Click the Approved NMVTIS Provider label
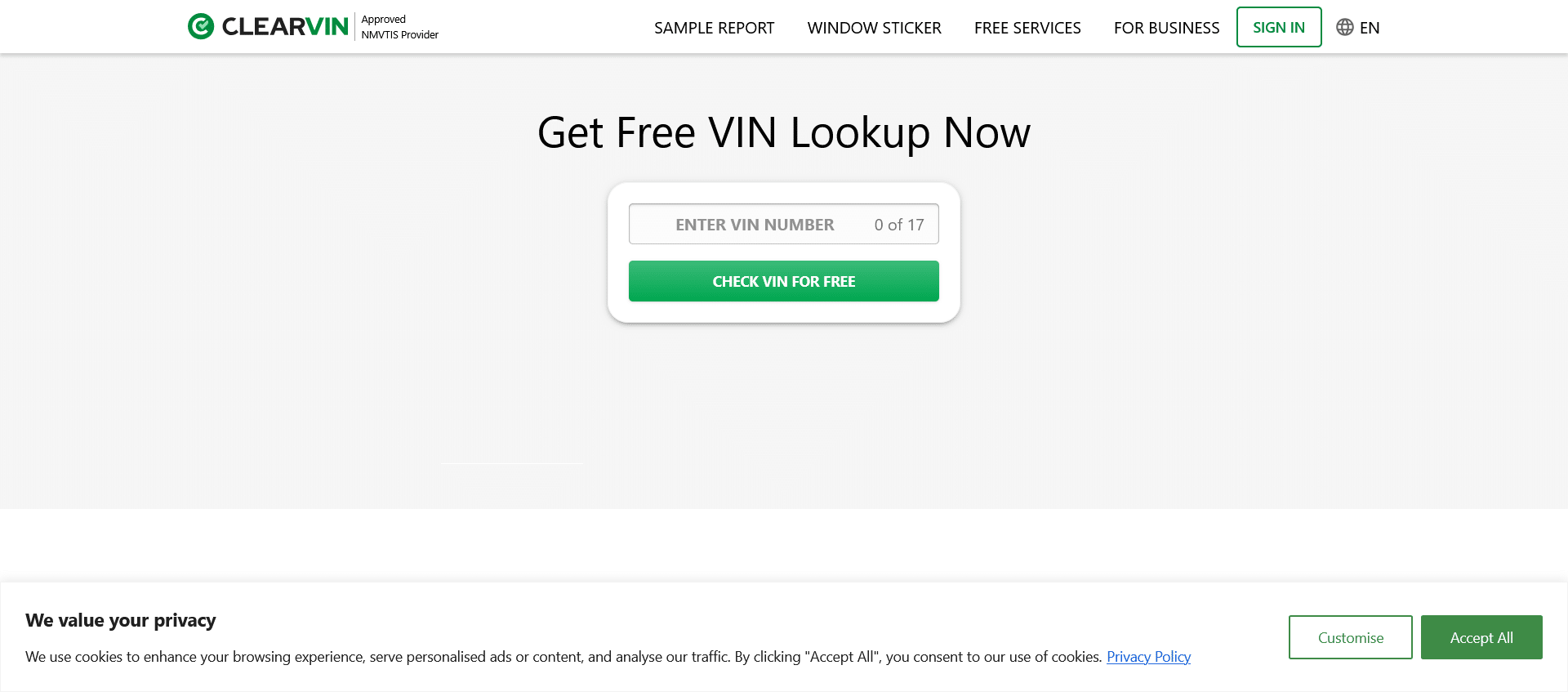The width and height of the screenshot is (1568, 692). 399,27
